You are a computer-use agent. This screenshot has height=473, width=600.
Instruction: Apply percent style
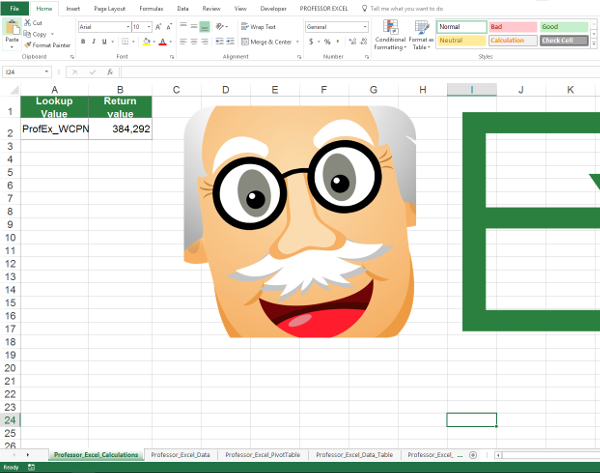tap(327, 41)
